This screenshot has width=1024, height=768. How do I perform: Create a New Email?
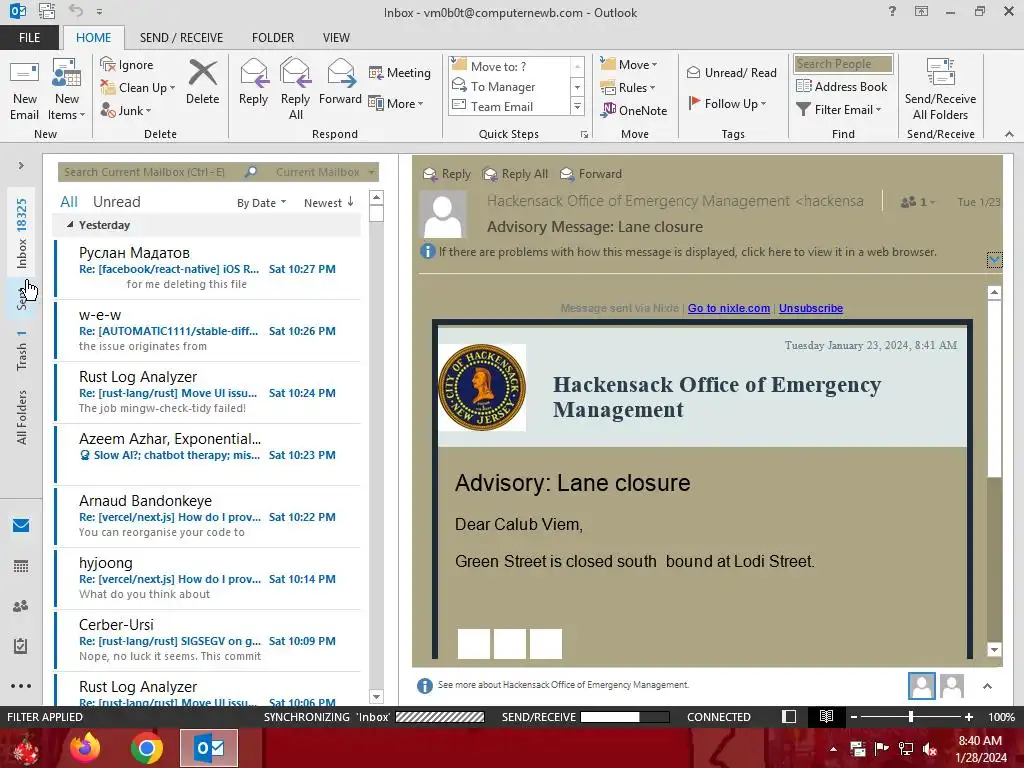(24, 90)
